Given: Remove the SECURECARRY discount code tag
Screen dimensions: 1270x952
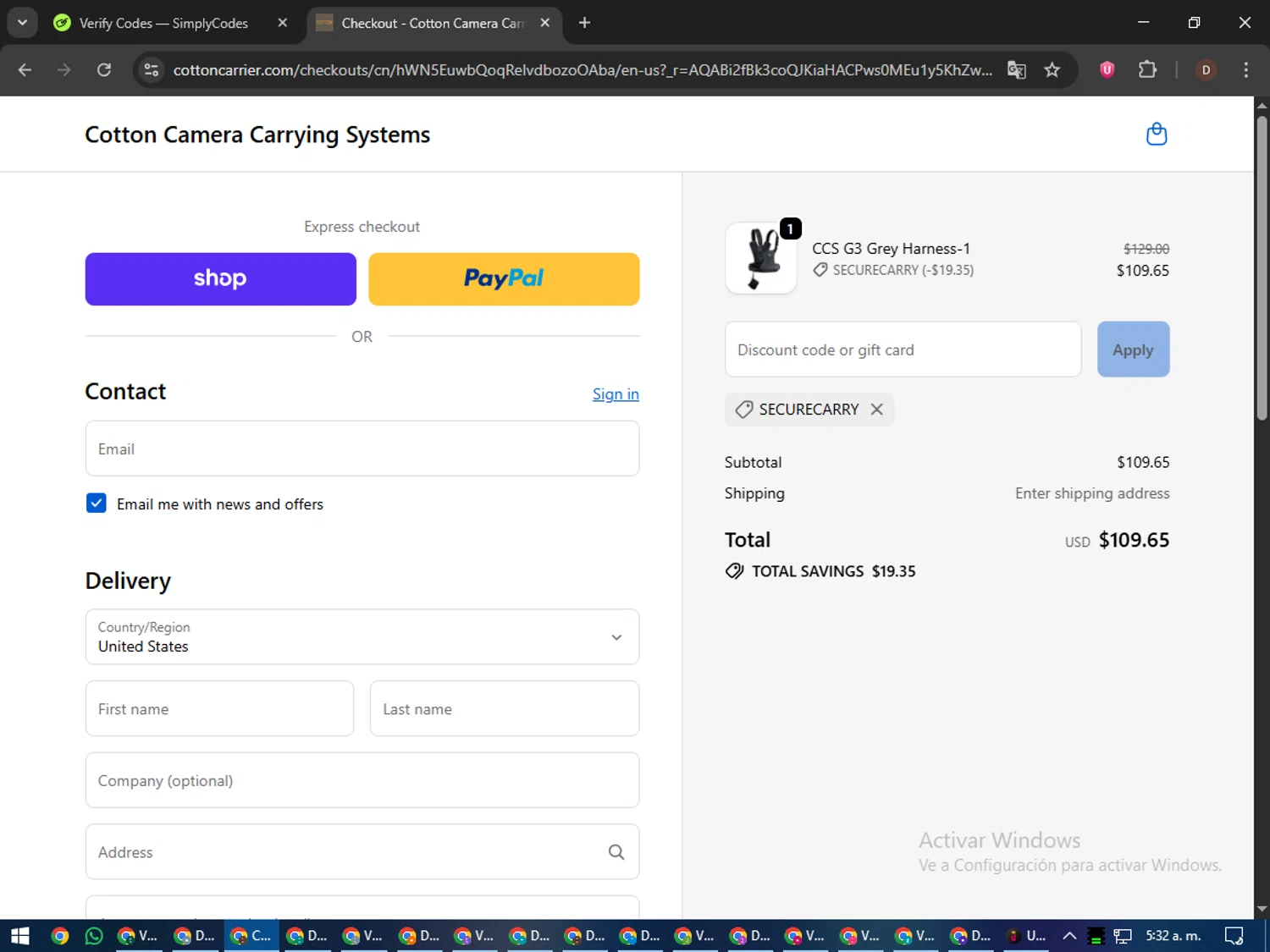Looking at the screenshot, I should point(876,409).
